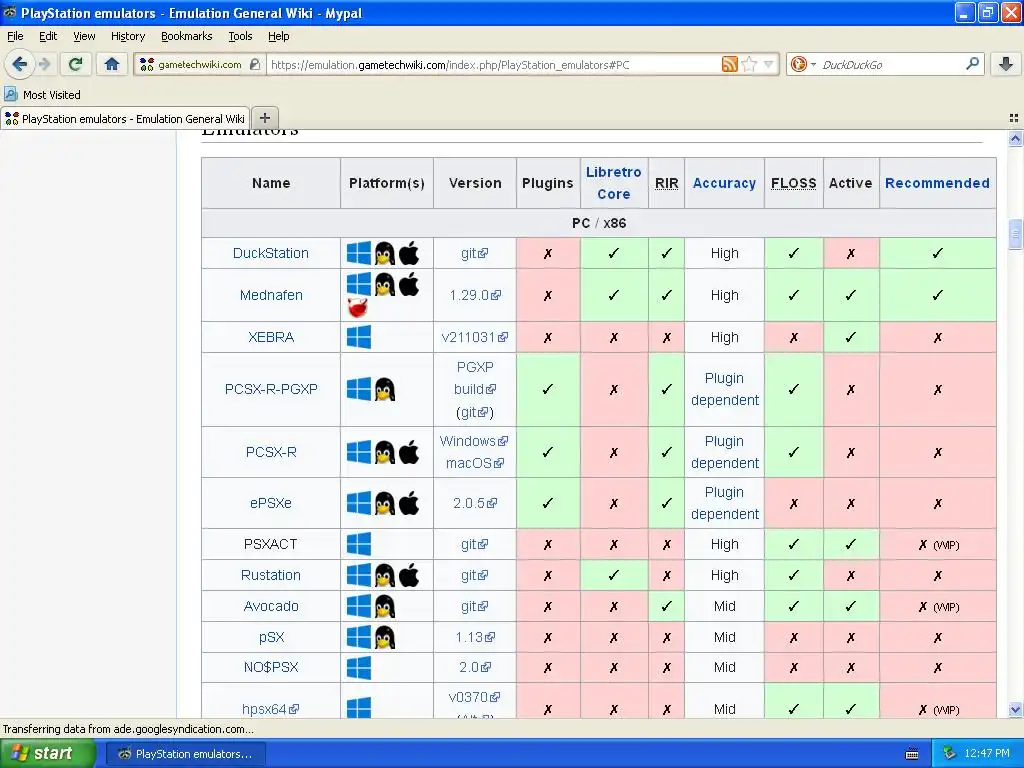1024x768 pixels.
Task: Open the browser home page
Action: tap(112, 64)
